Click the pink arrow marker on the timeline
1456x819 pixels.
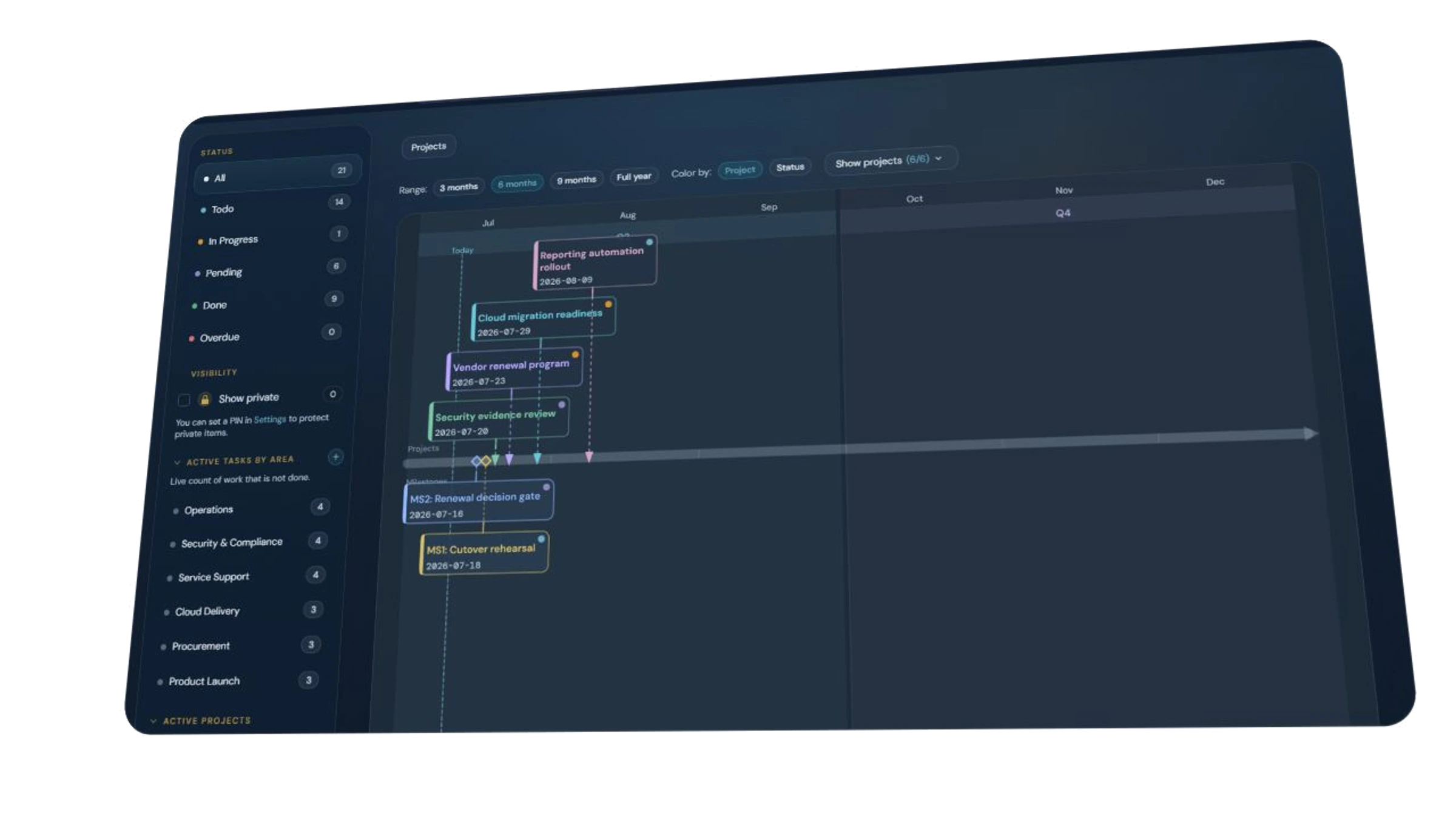coord(588,457)
